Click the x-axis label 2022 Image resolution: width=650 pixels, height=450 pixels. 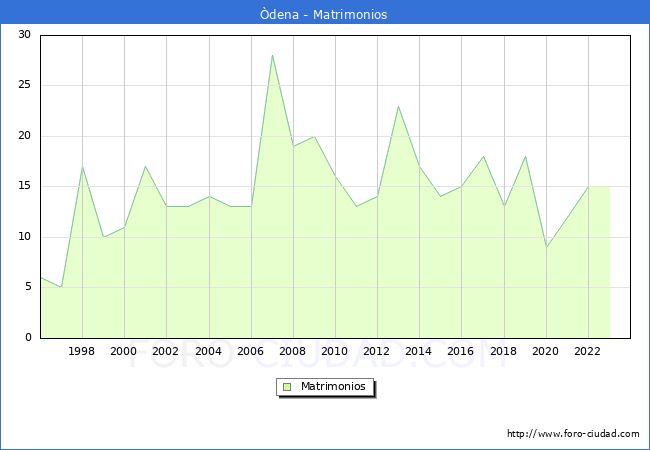[x=588, y=351]
